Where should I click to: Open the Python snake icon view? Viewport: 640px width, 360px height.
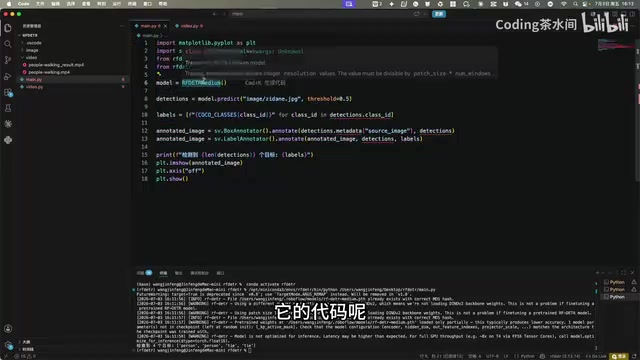[x=8, y=140]
